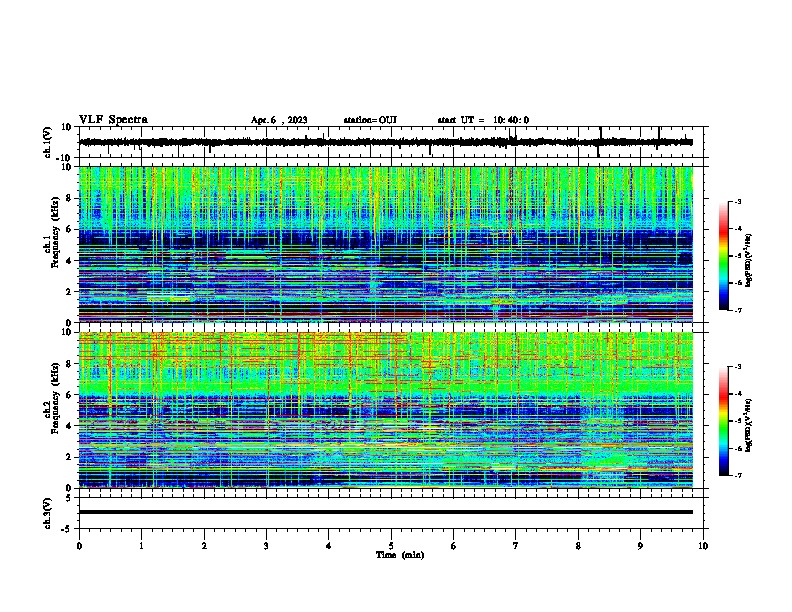Image resolution: width=792 pixels, height=612 pixels.
Task: Click the ch.1 color scale log(PSD) label
Action: (749, 260)
